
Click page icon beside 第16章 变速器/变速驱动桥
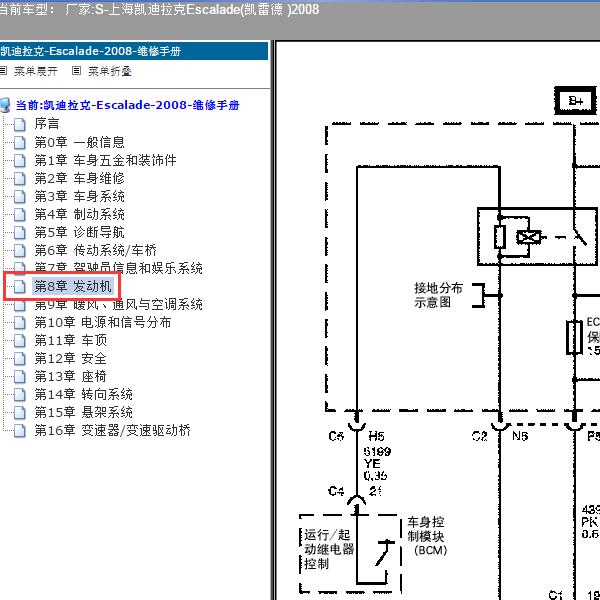[x=20, y=430]
